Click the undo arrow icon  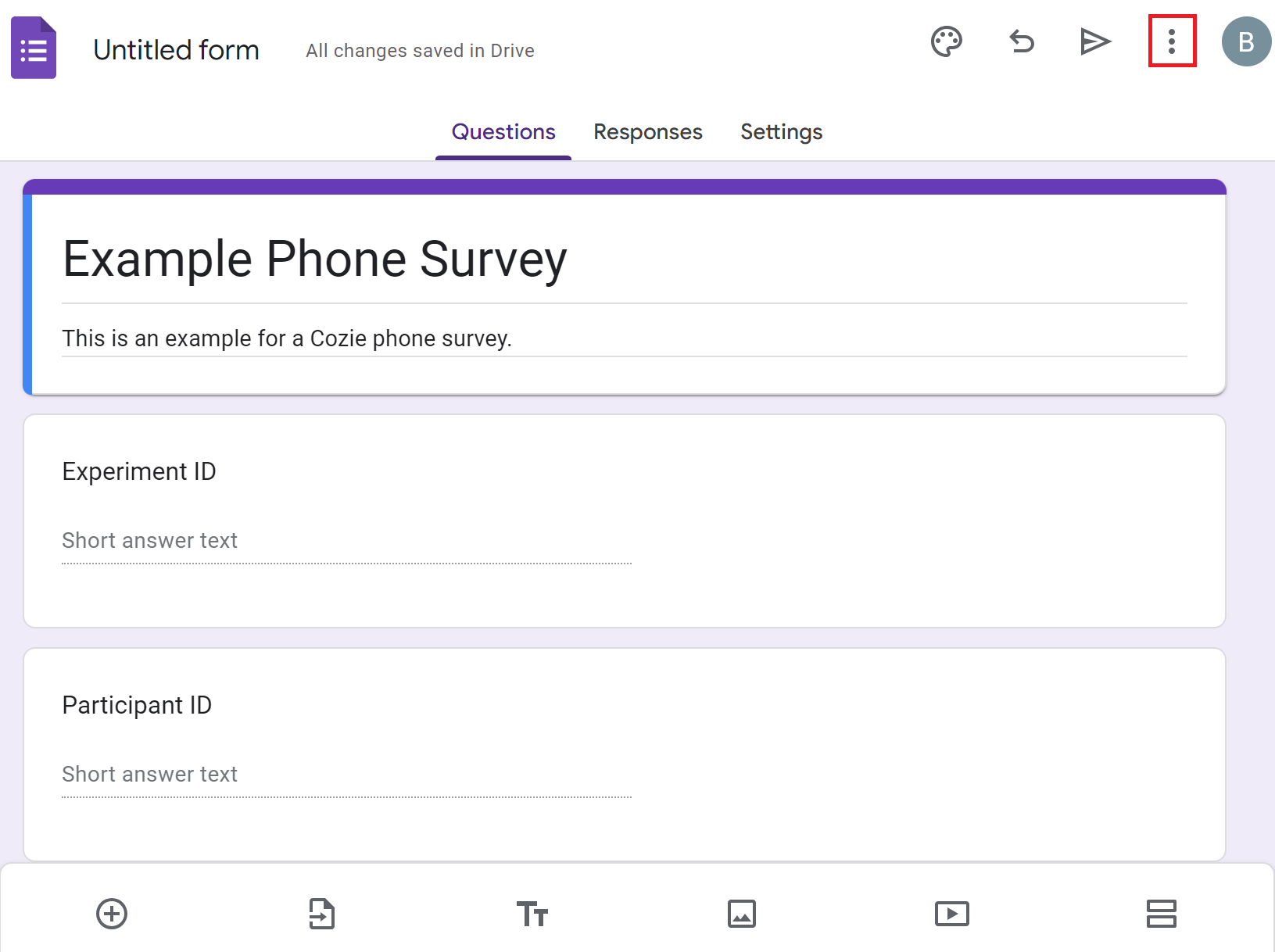tap(1021, 41)
